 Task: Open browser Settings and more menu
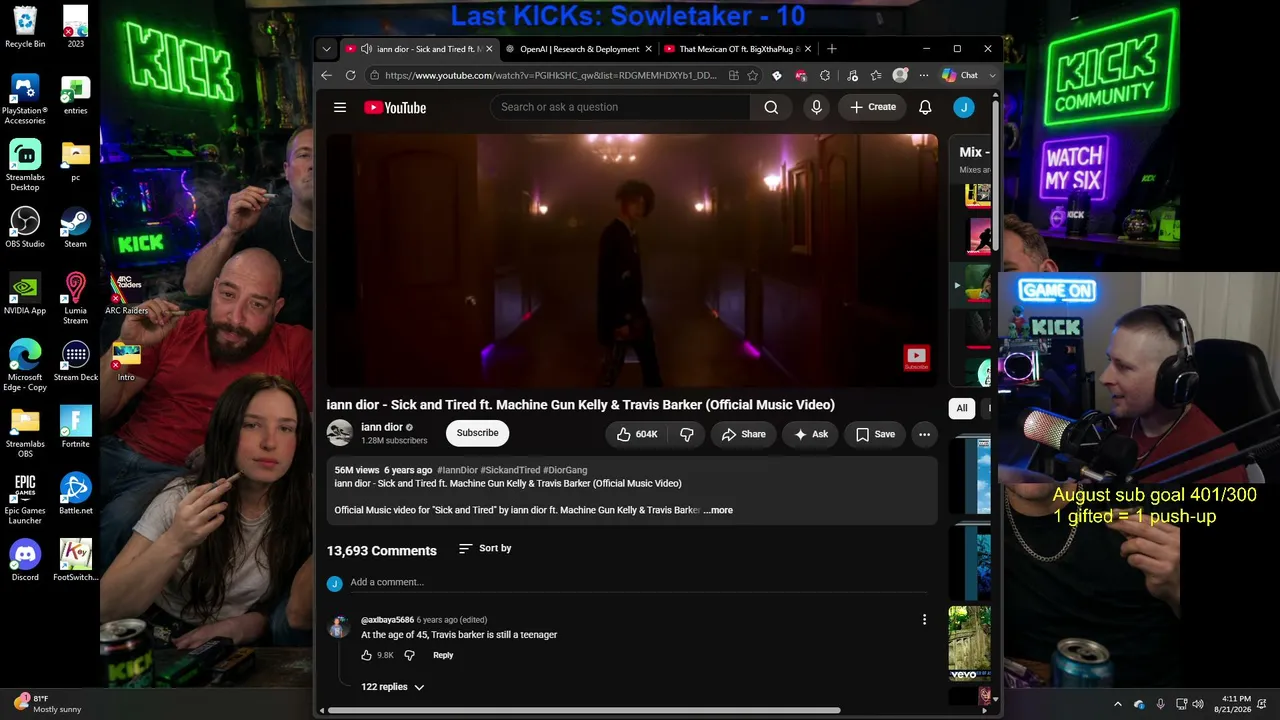tap(923, 75)
